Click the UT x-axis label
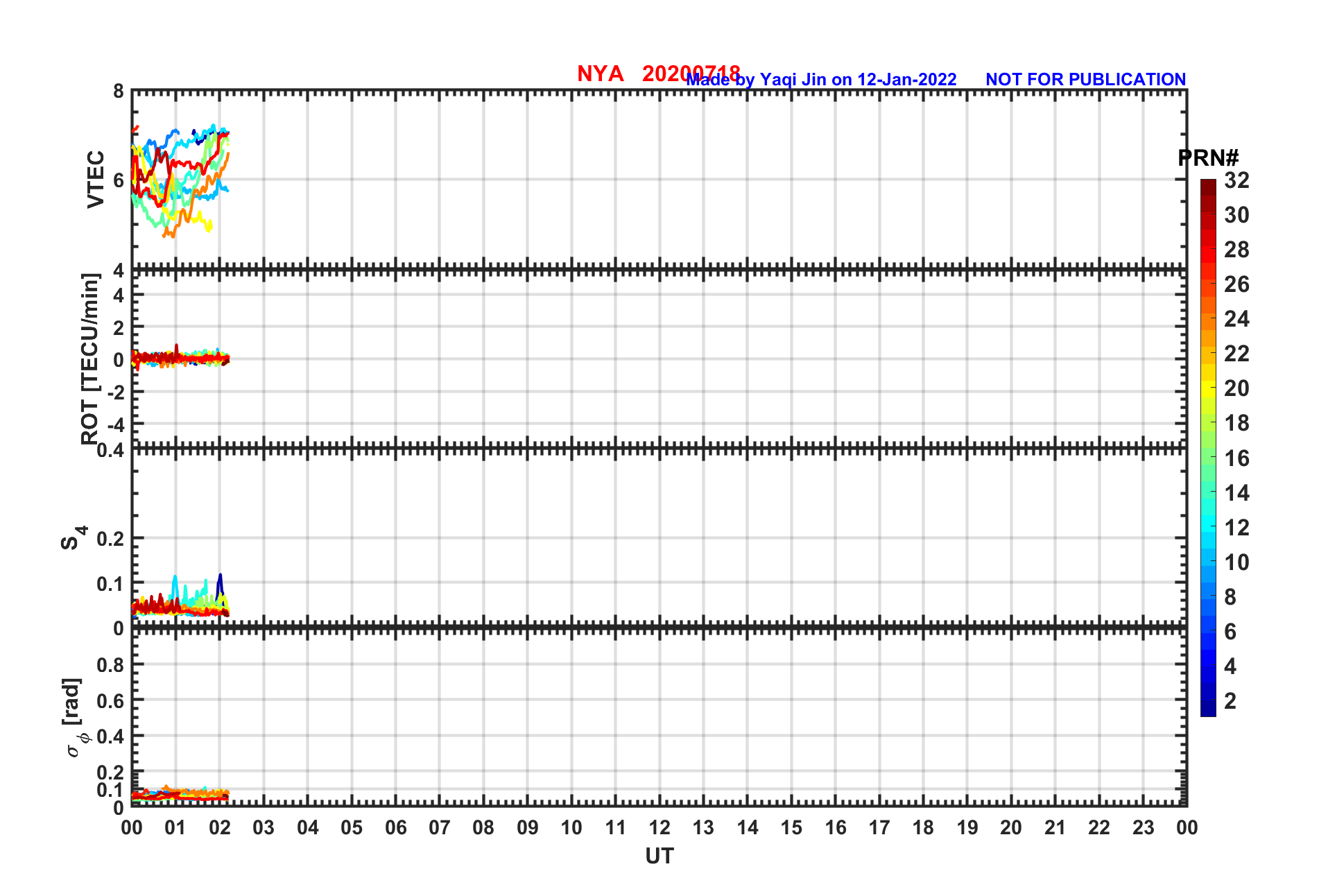Image resolution: width=1319 pixels, height=896 pixels. click(659, 856)
